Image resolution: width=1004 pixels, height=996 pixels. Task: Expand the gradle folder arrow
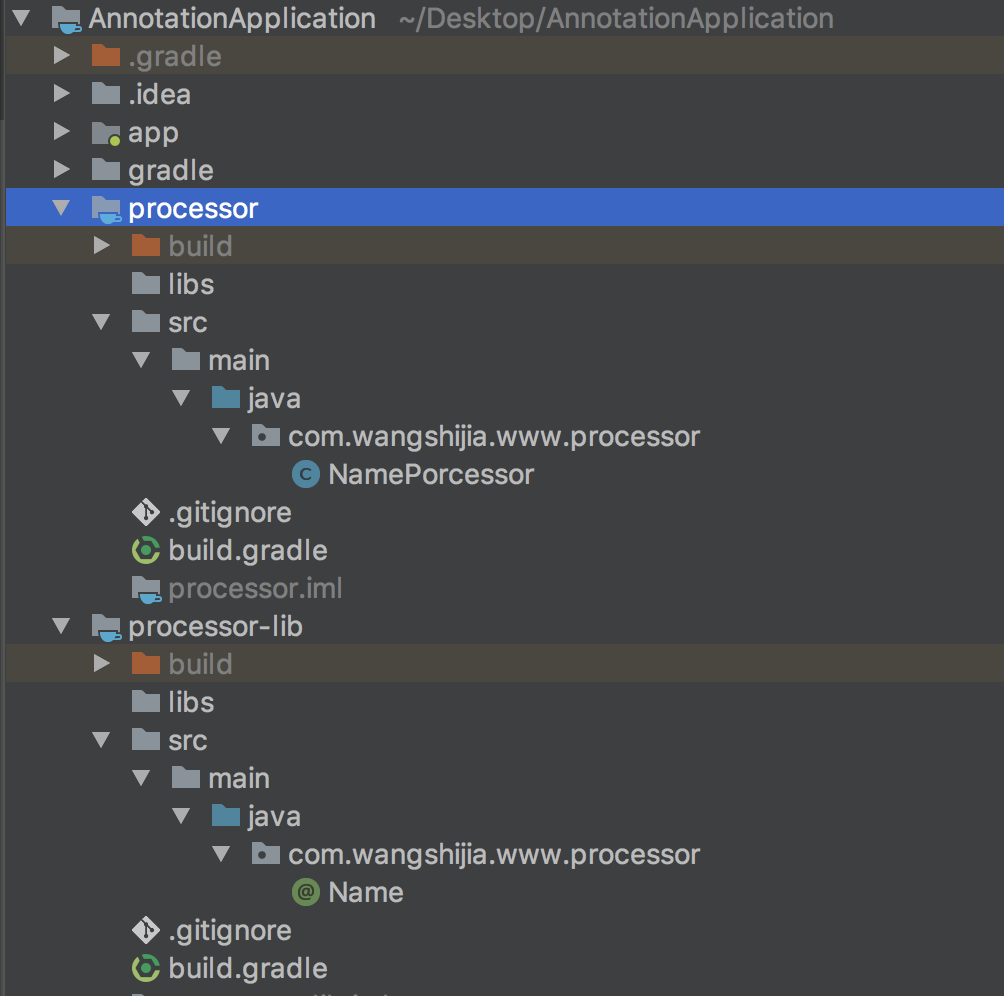coord(62,170)
